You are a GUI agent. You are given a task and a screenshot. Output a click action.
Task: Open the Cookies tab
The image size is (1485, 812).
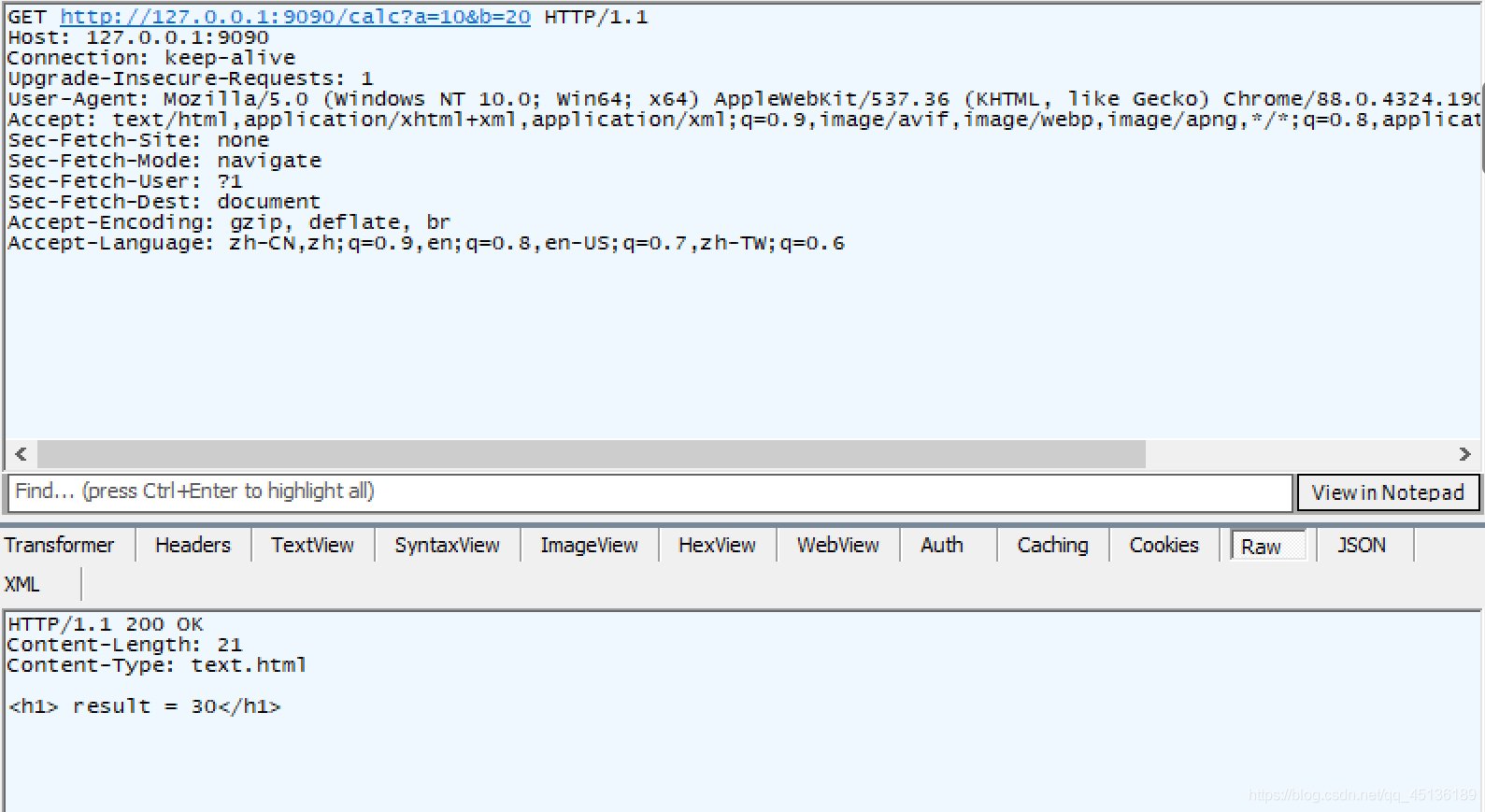pyautogui.click(x=1164, y=545)
